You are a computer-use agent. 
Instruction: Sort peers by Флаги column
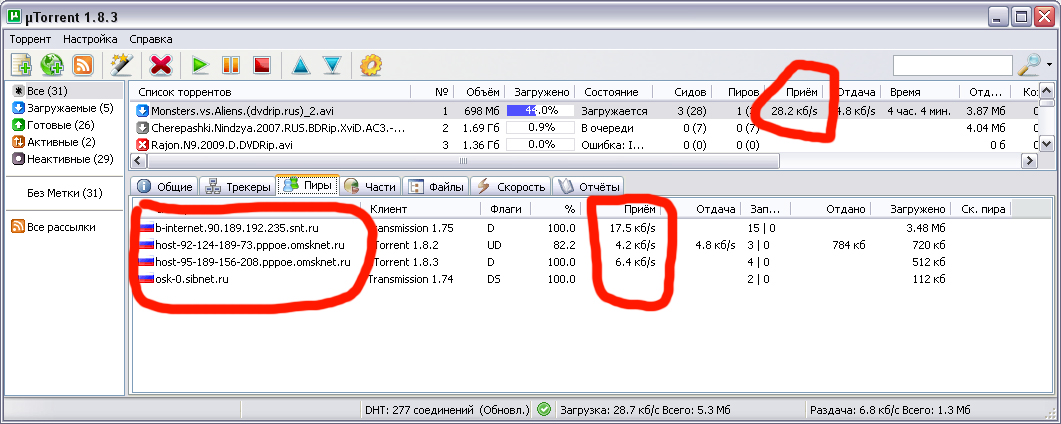pos(506,210)
